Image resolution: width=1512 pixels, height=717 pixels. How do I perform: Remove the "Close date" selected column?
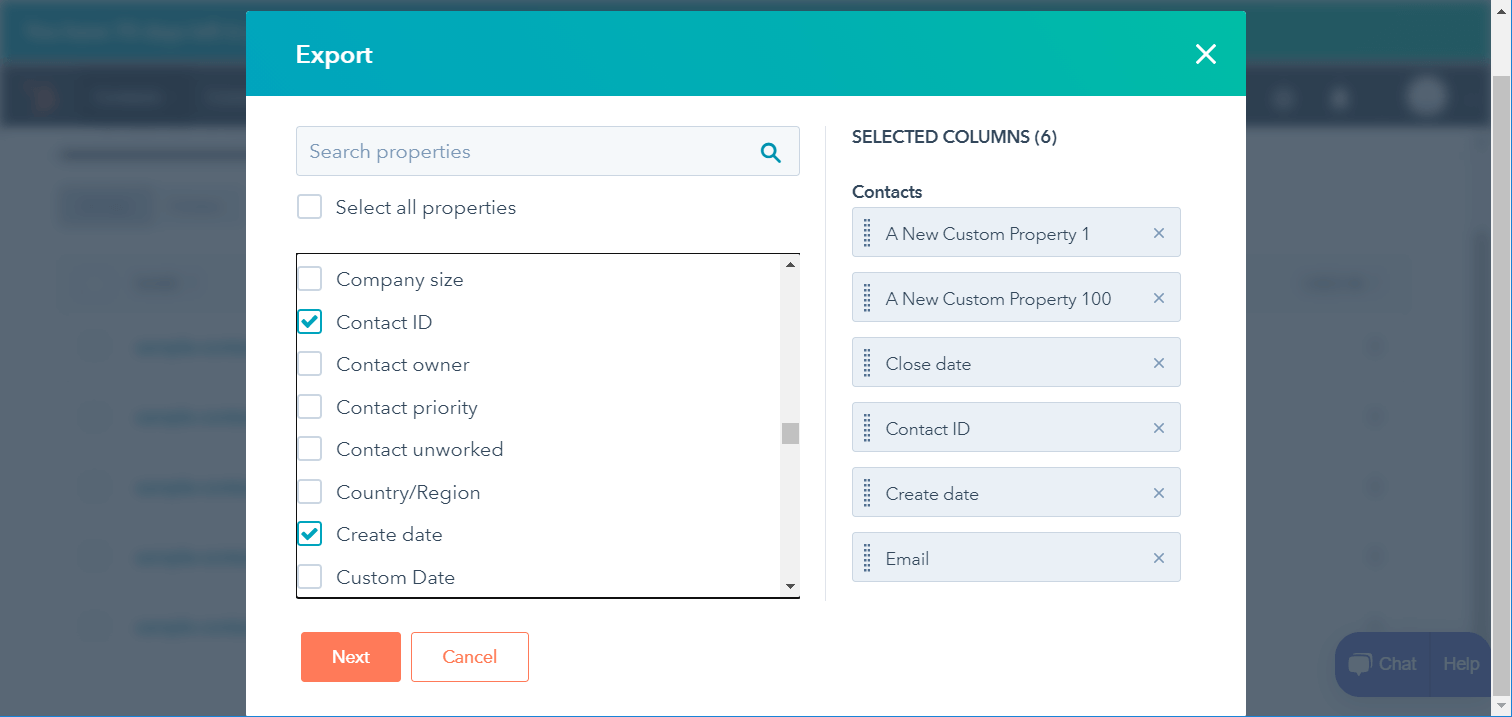(1158, 362)
